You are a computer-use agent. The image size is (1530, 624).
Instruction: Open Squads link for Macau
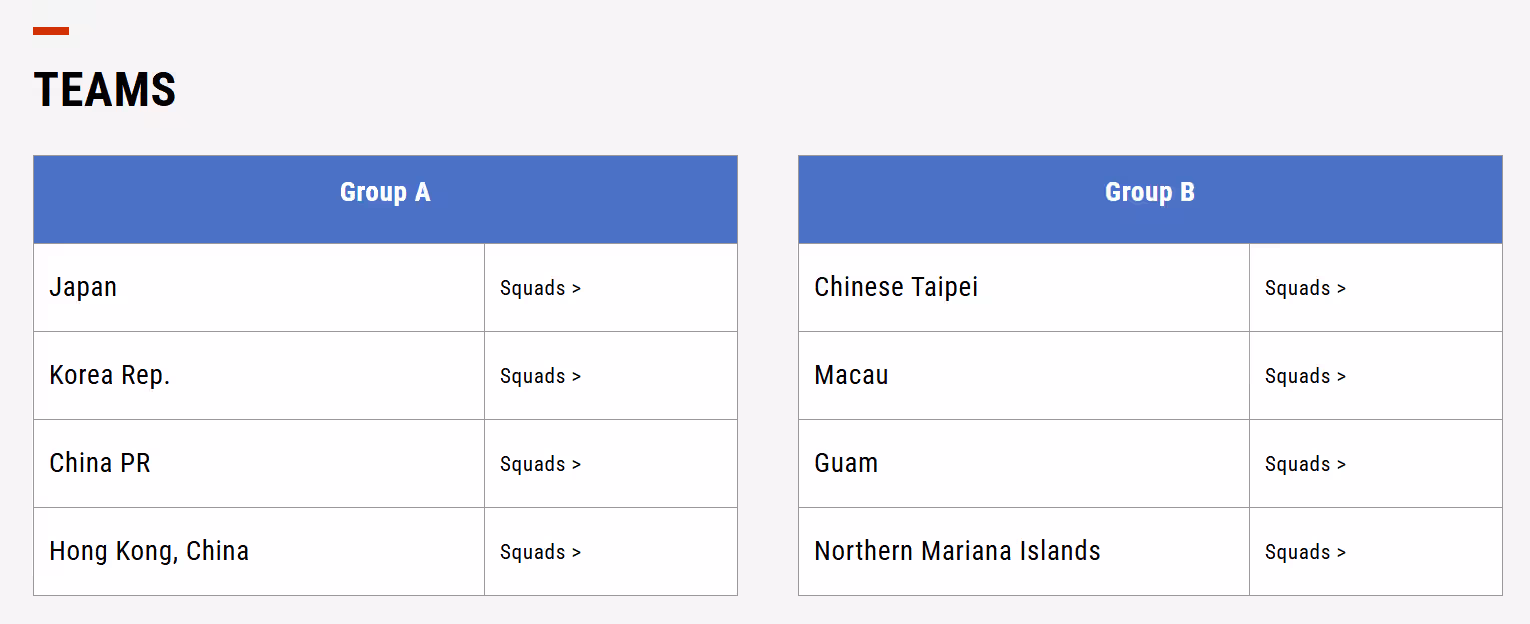tap(1305, 376)
